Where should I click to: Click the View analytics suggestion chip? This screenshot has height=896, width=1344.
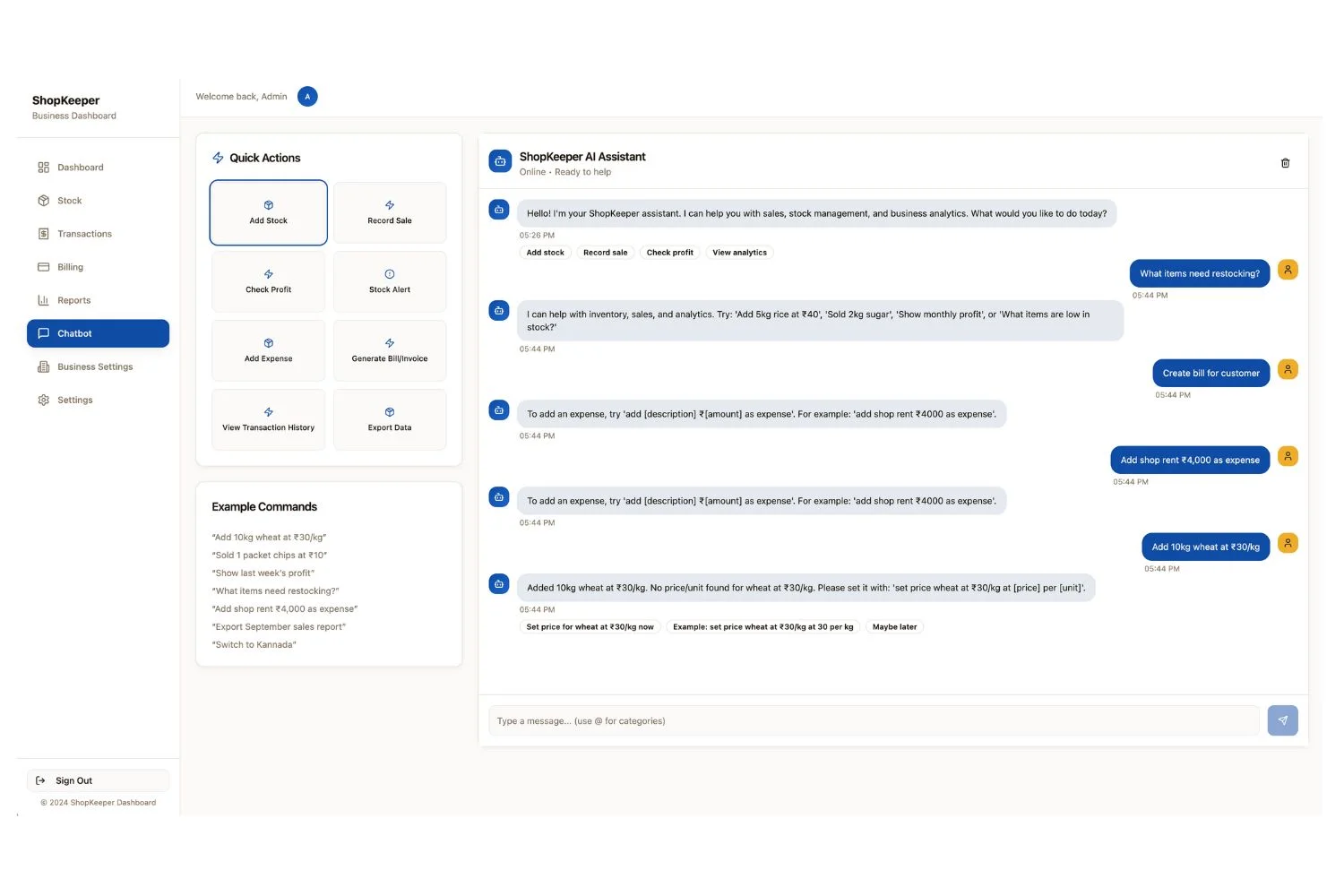739,253
